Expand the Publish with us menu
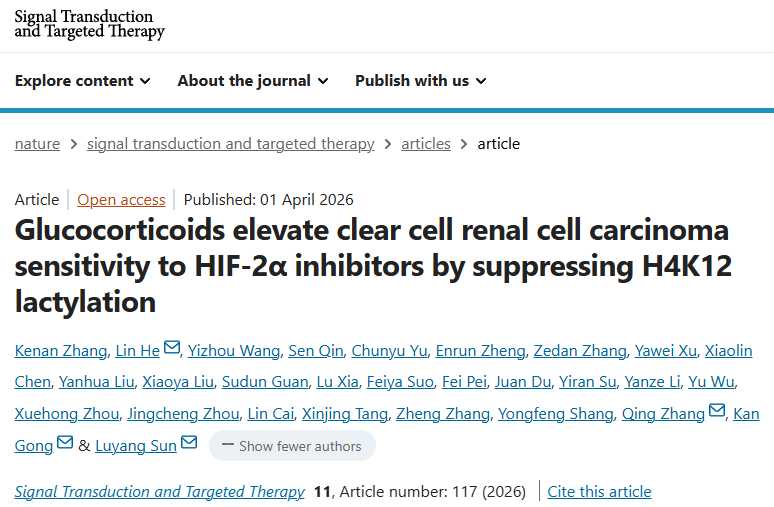This screenshot has width=774, height=507. coord(420,81)
